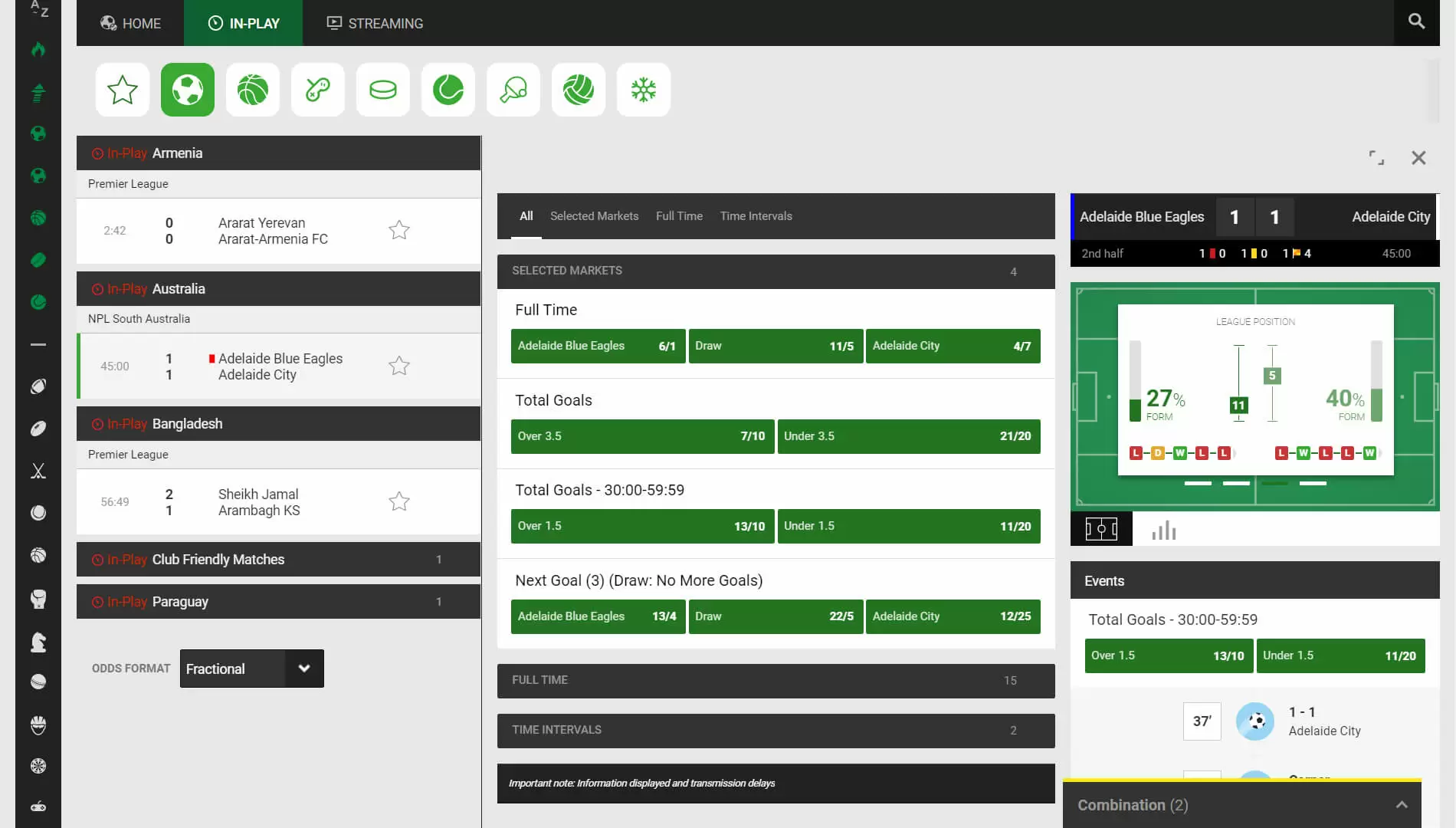Expand the Paraguay in-play section

click(x=278, y=602)
